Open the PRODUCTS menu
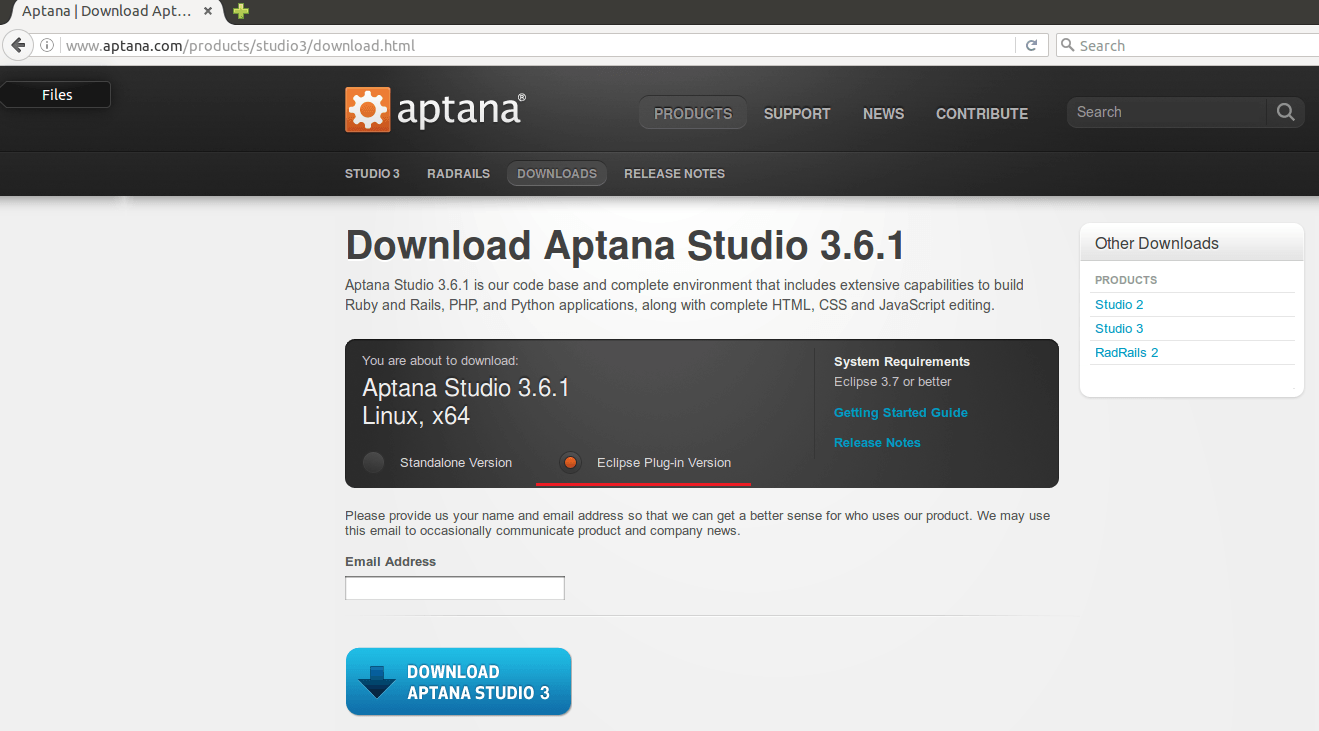This screenshot has height=731, width=1319. tap(693, 113)
